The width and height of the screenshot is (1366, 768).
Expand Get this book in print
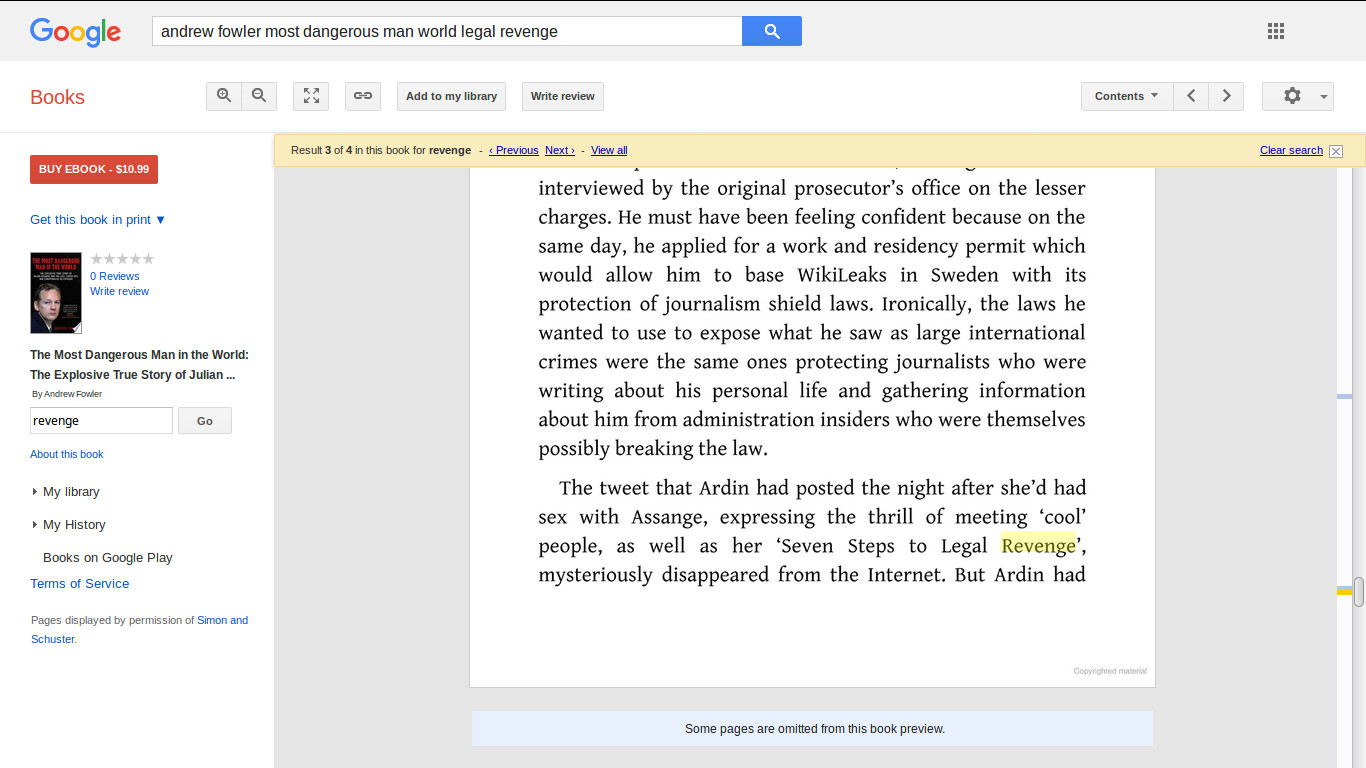tap(98, 220)
